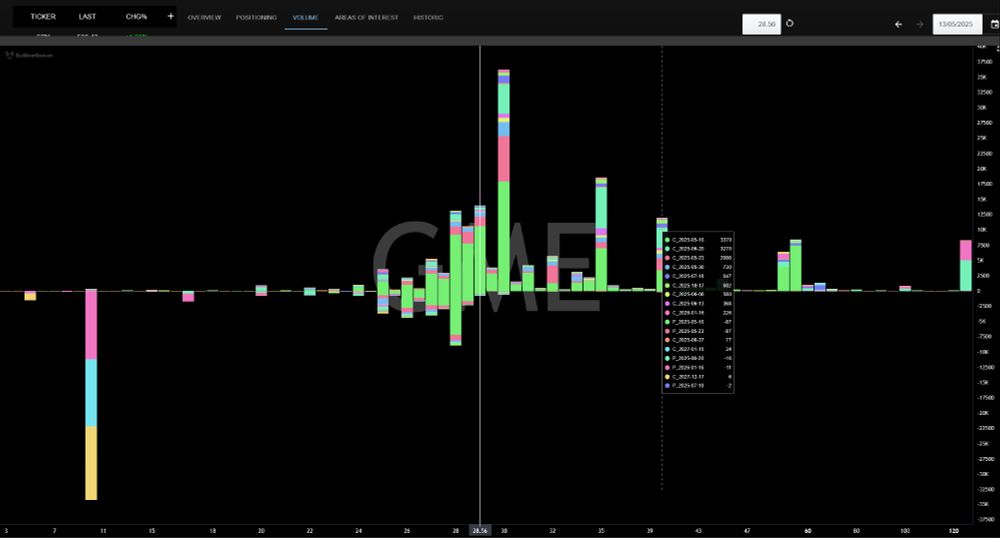Select the Volume tab
This screenshot has width=1000, height=538.
[x=305, y=18]
